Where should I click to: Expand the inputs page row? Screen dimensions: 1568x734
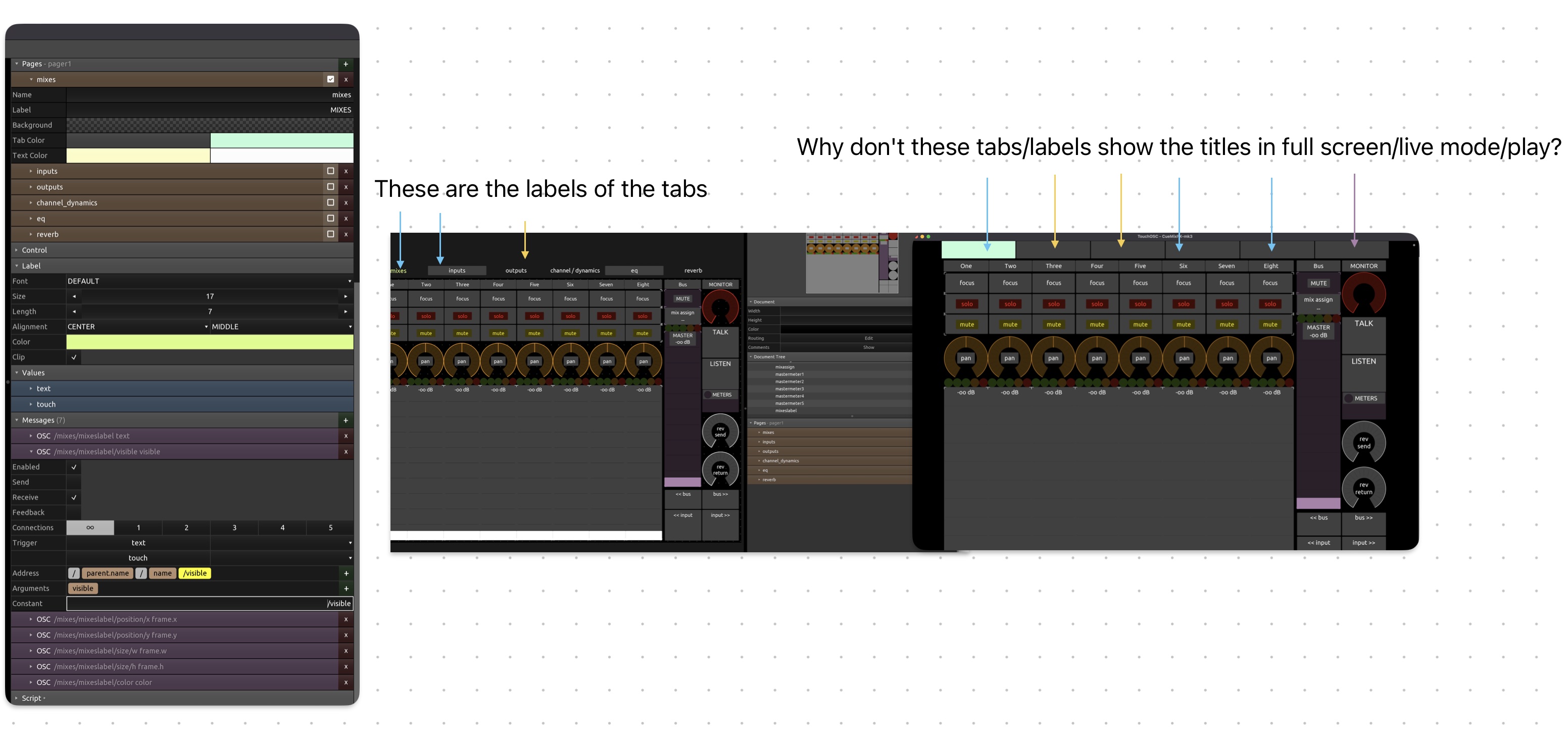31,172
